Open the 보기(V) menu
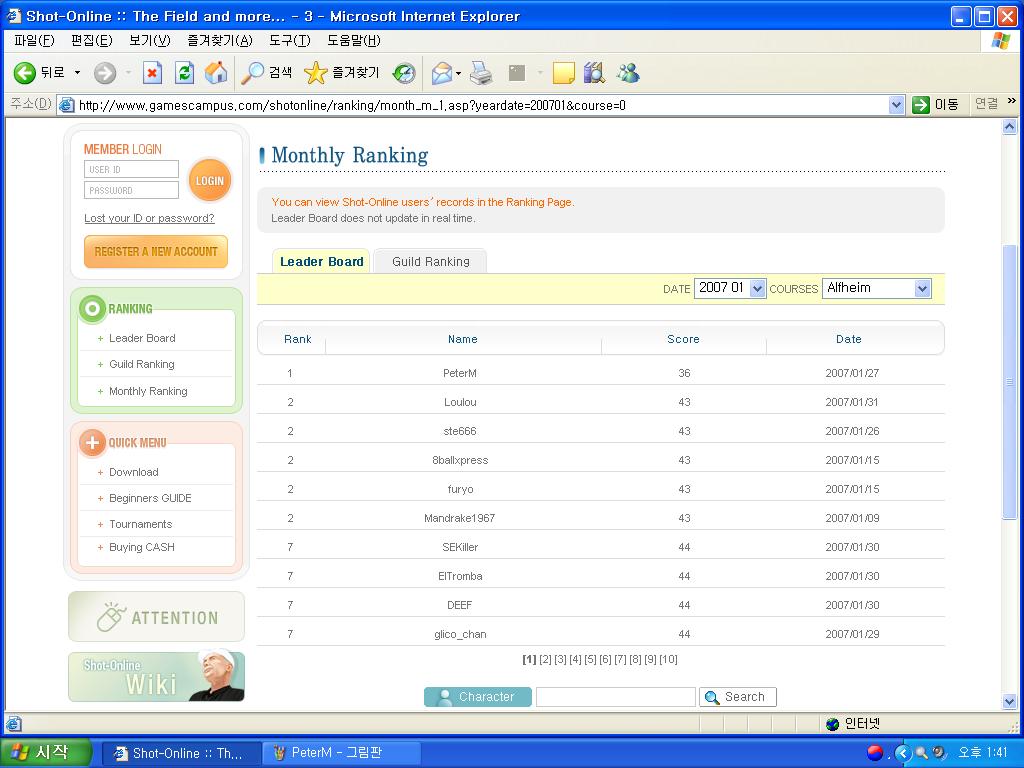This screenshot has height=768, width=1024. coord(150,40)
